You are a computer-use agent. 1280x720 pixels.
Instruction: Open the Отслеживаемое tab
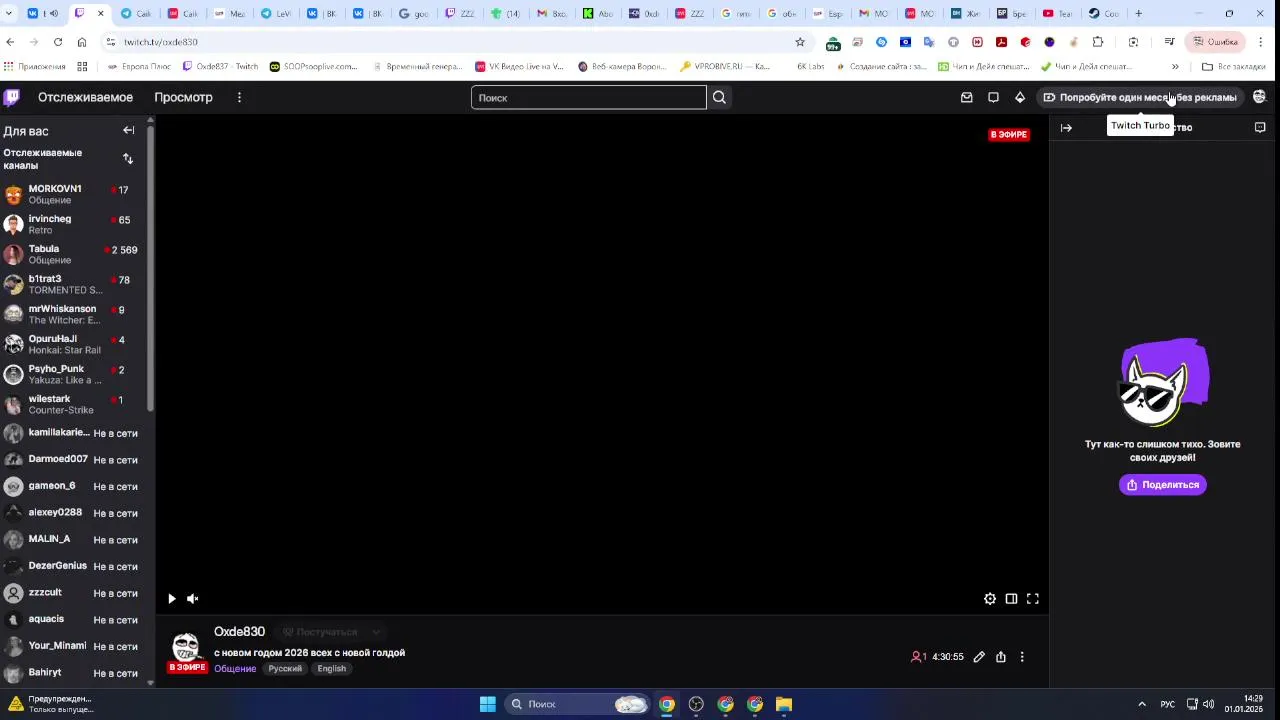(x=85, y=97)
